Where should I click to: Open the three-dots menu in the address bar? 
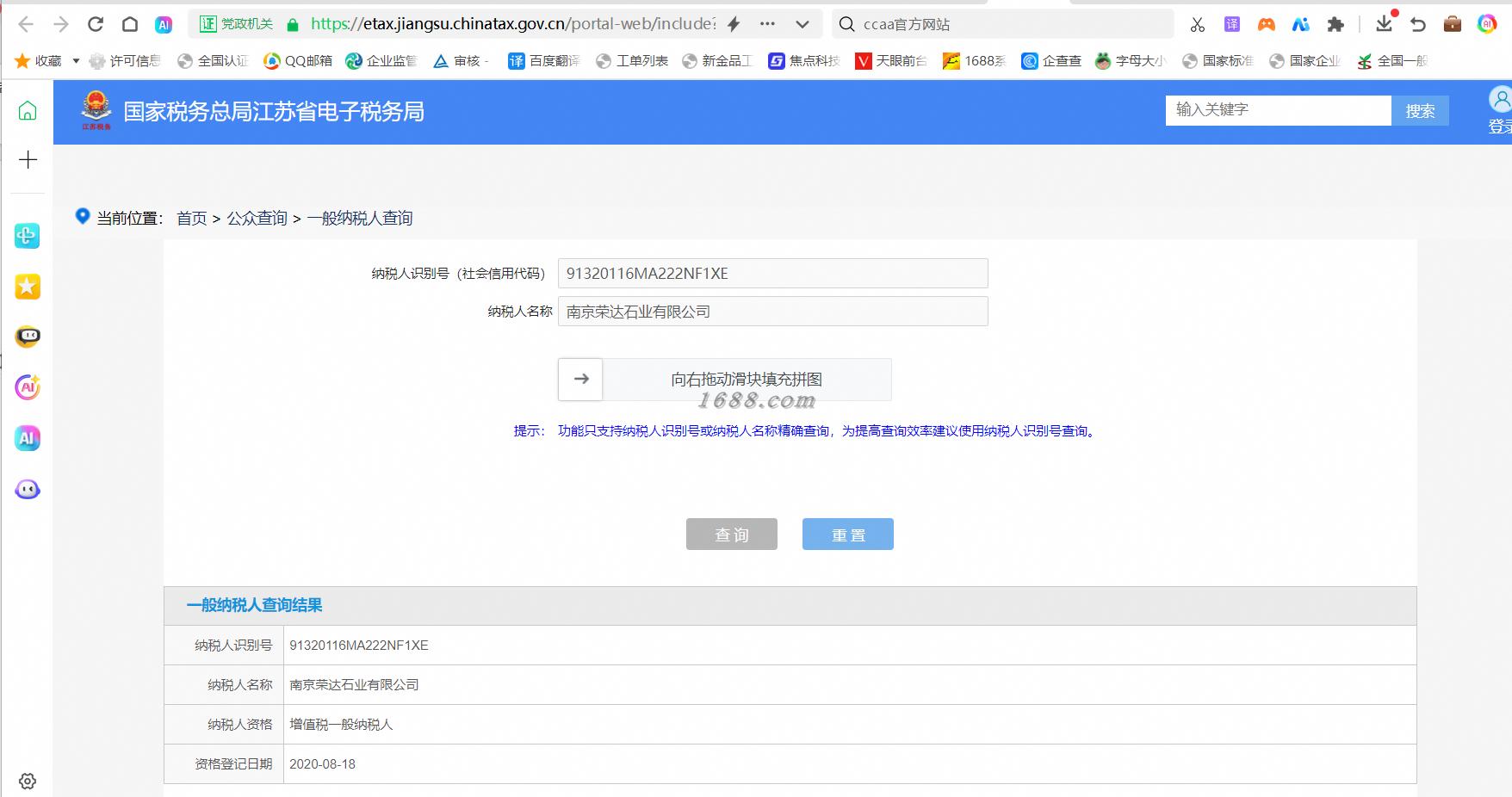[767, 24]
